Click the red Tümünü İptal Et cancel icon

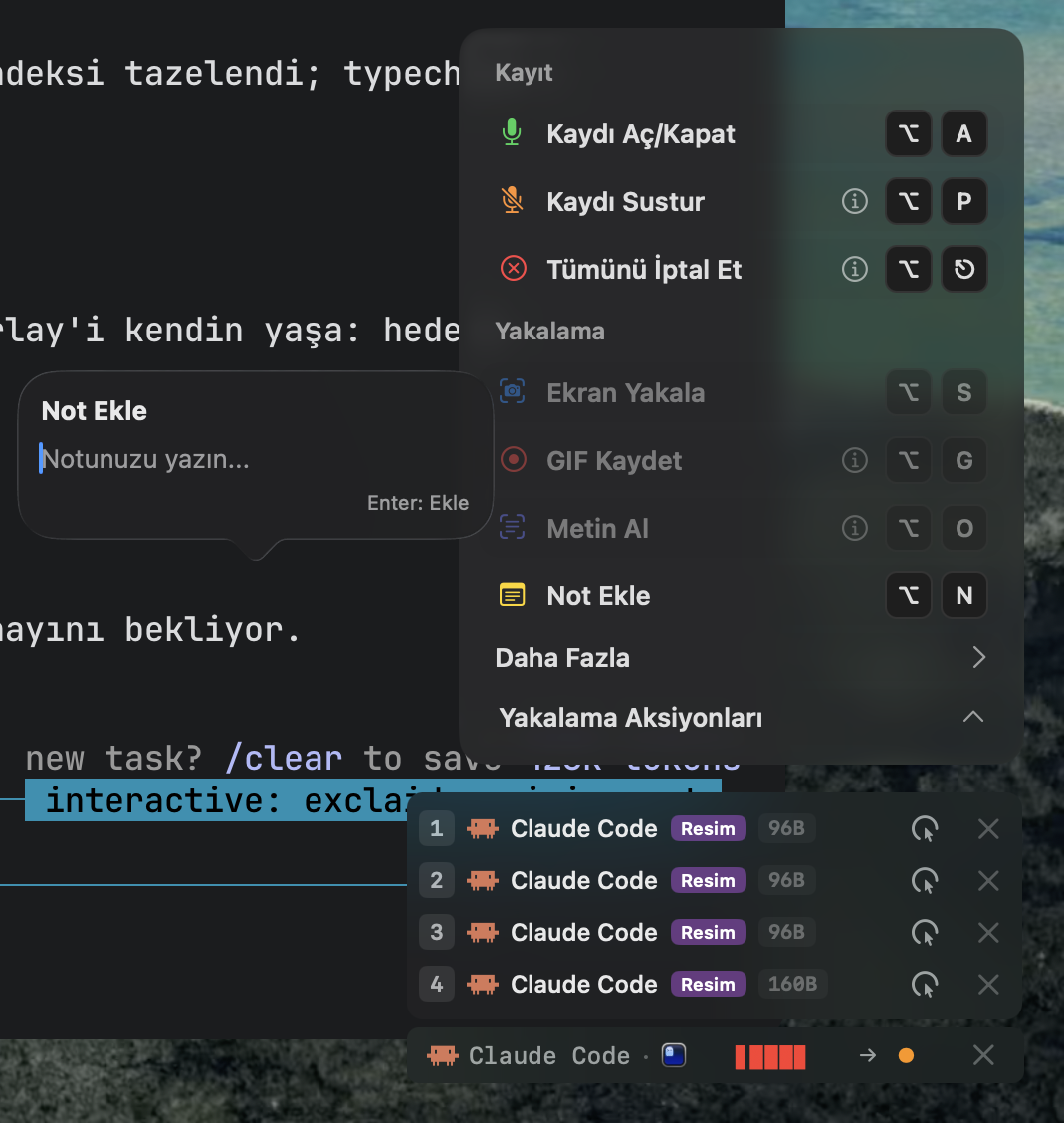click(513, 269)
